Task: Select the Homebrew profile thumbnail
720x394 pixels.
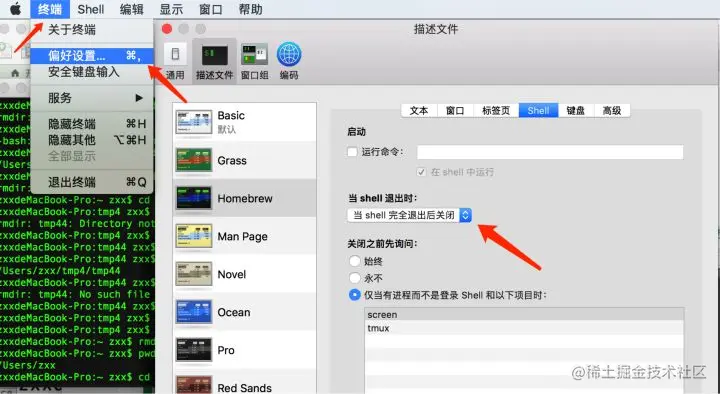Action: point(194,198)
